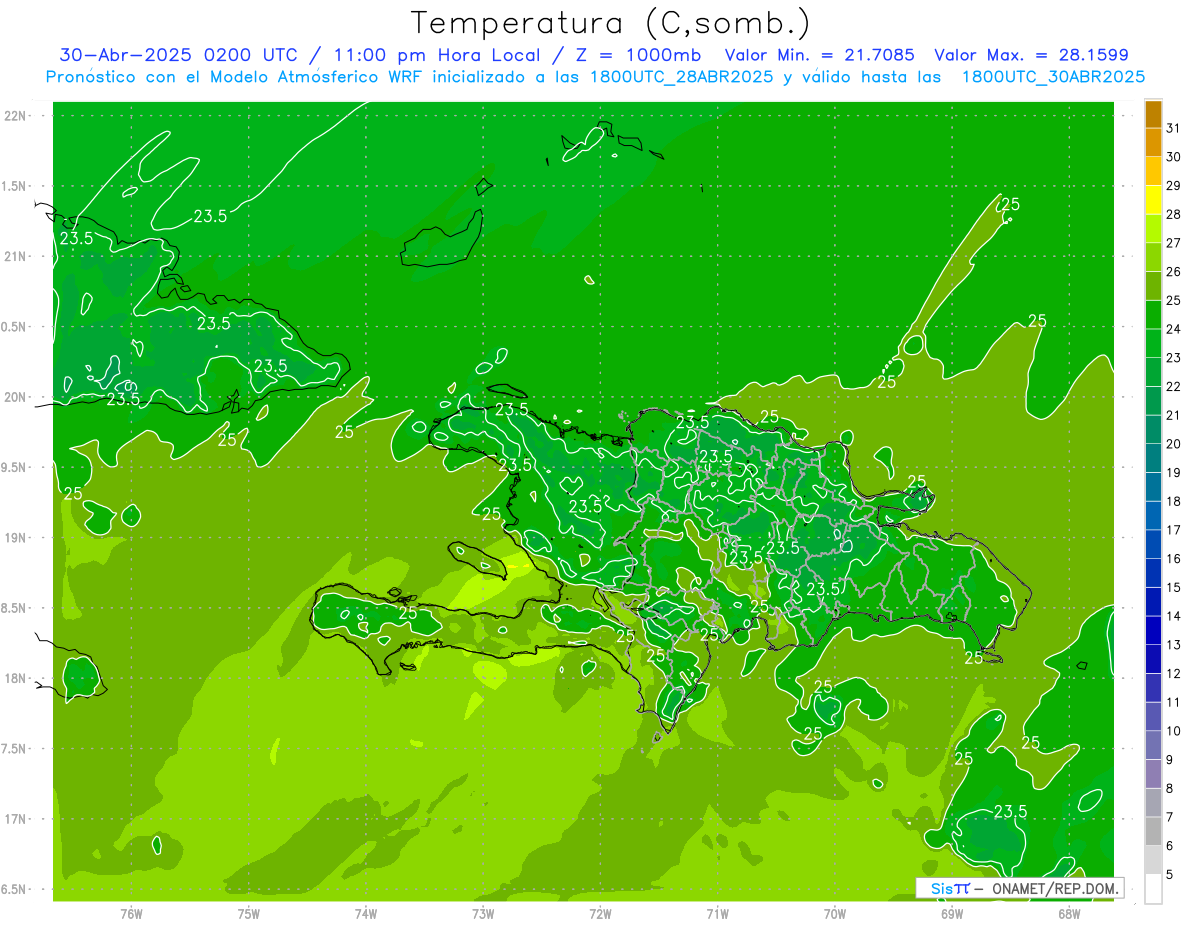This screenshot has width=1200, height=927.
Task: Click the '8.5N' latitude axis label
Action: 14,608
